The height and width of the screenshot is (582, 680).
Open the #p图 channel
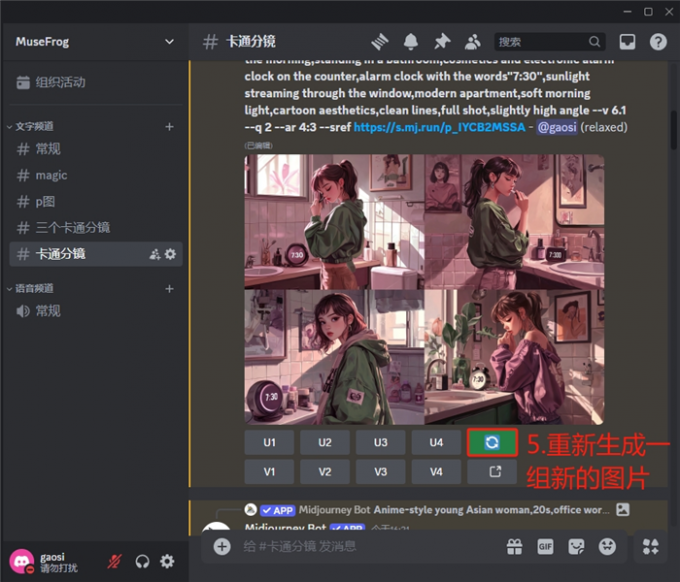click(x=95, y=202)
